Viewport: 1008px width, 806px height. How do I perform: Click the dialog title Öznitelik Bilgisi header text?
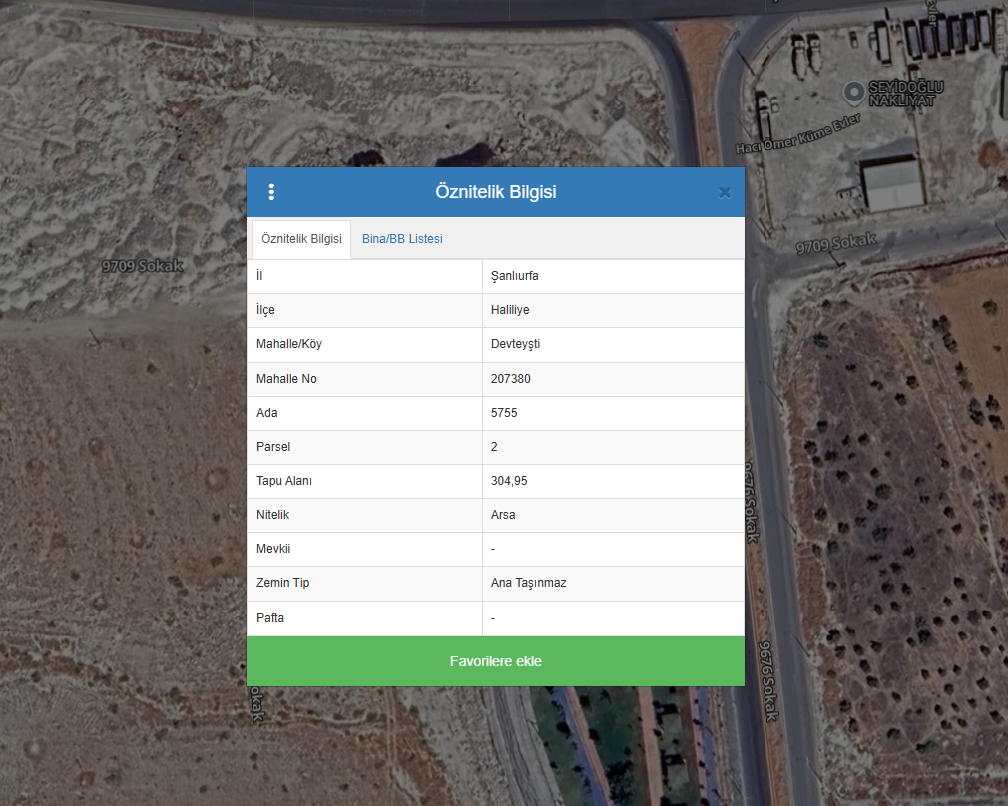pyautogui.click(x=495, y=192)
